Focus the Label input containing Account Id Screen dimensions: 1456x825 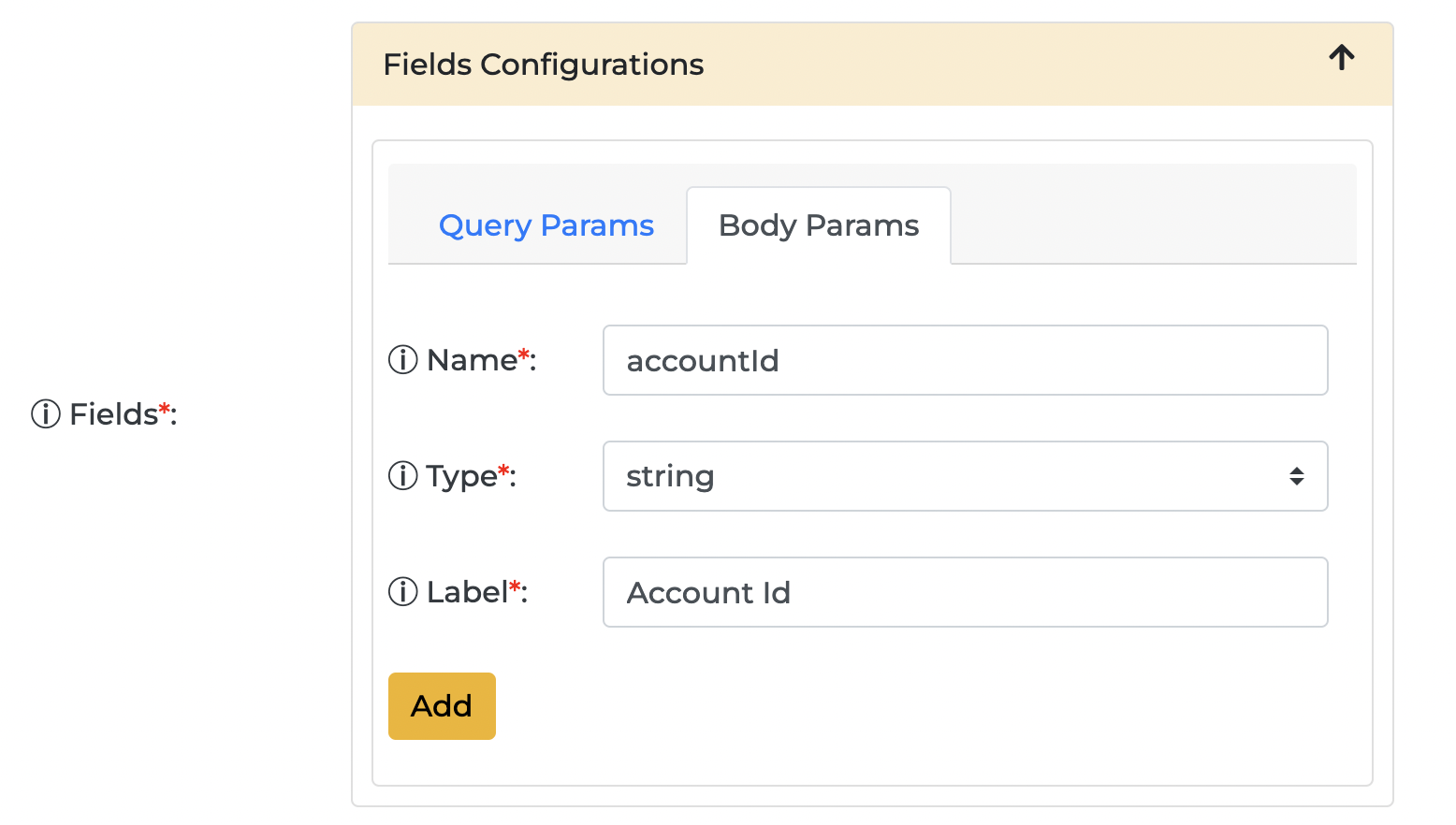964,592
